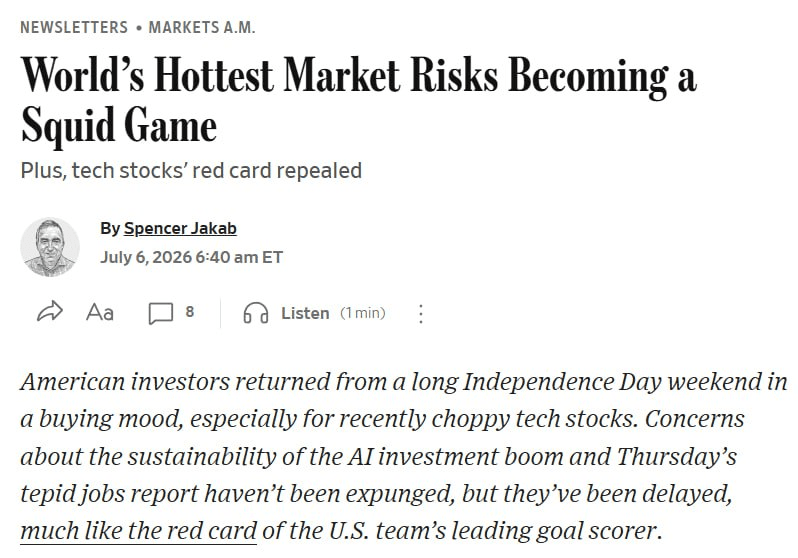Click the headphones listen icon

tap(255, 313)
